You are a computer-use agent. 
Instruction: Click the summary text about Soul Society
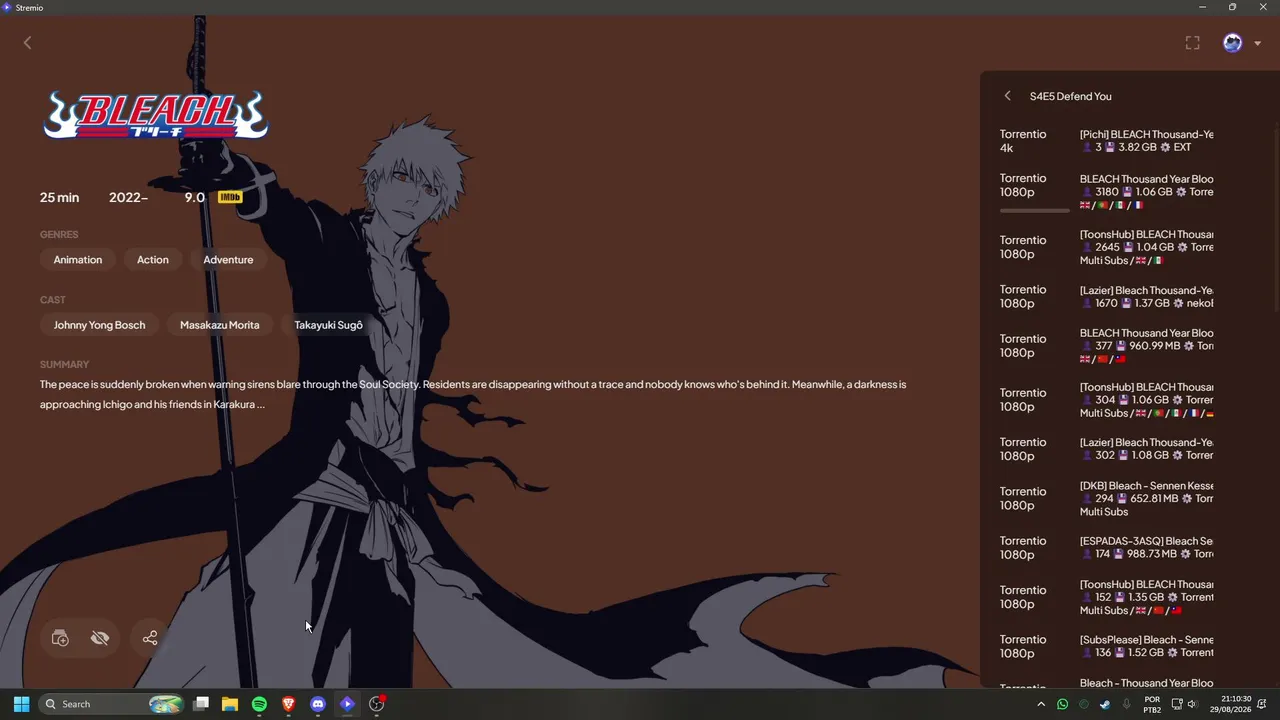pyautogui.click(x=473, y=394)
